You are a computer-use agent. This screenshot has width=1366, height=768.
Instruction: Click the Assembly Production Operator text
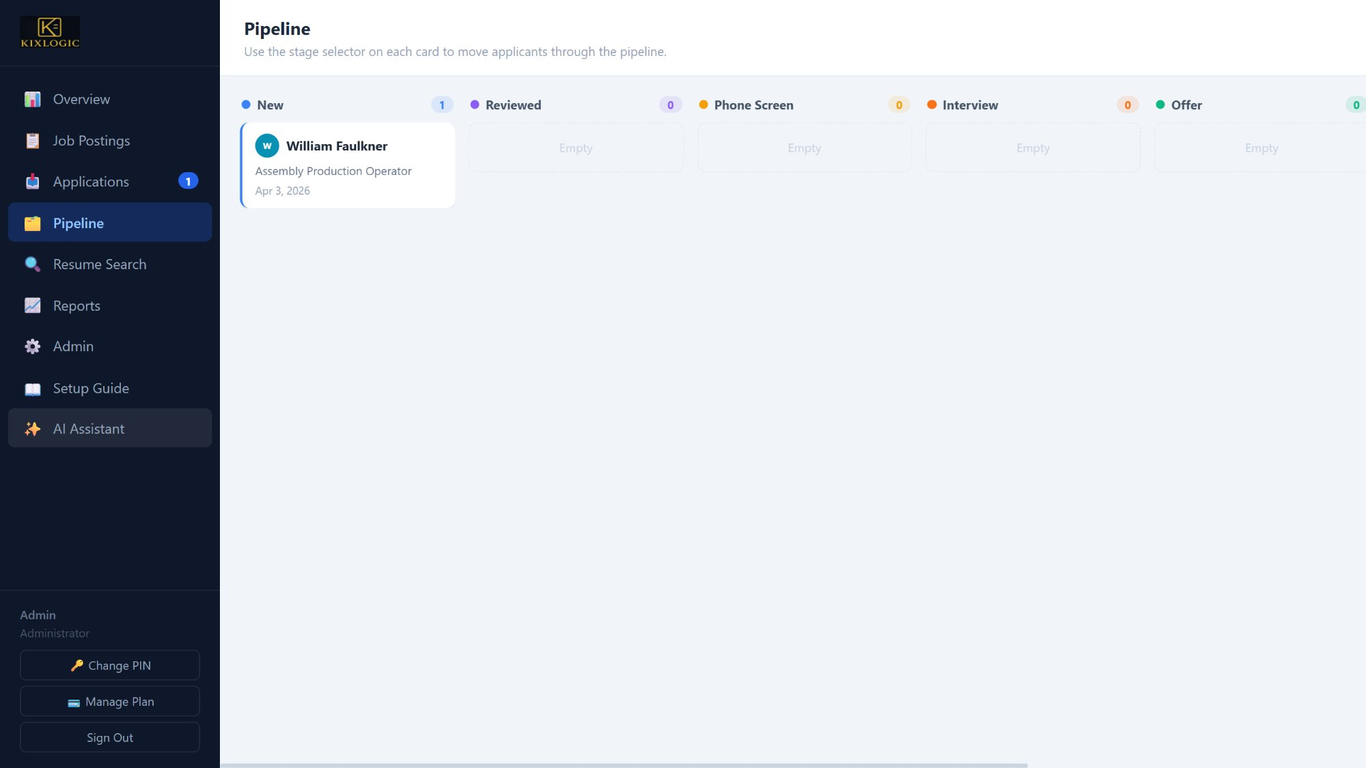333,171
